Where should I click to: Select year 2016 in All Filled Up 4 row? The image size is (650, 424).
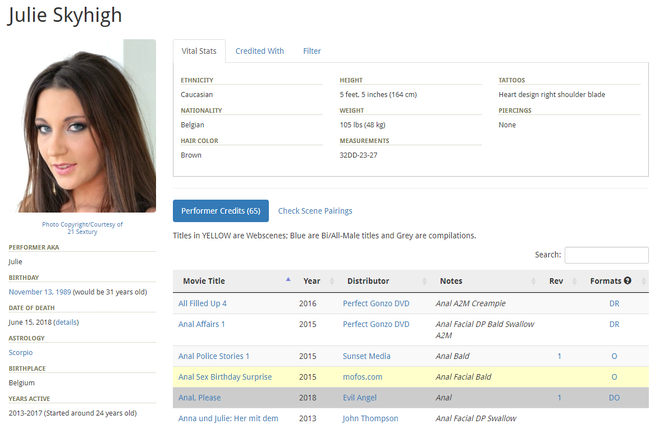pos(308,303)
